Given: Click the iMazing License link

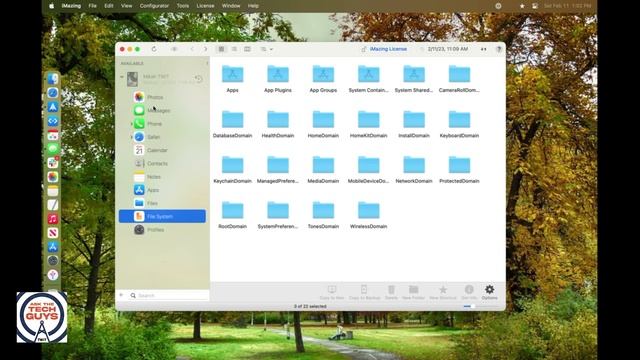Looking at the screenshot, I should tap(388, 49).
